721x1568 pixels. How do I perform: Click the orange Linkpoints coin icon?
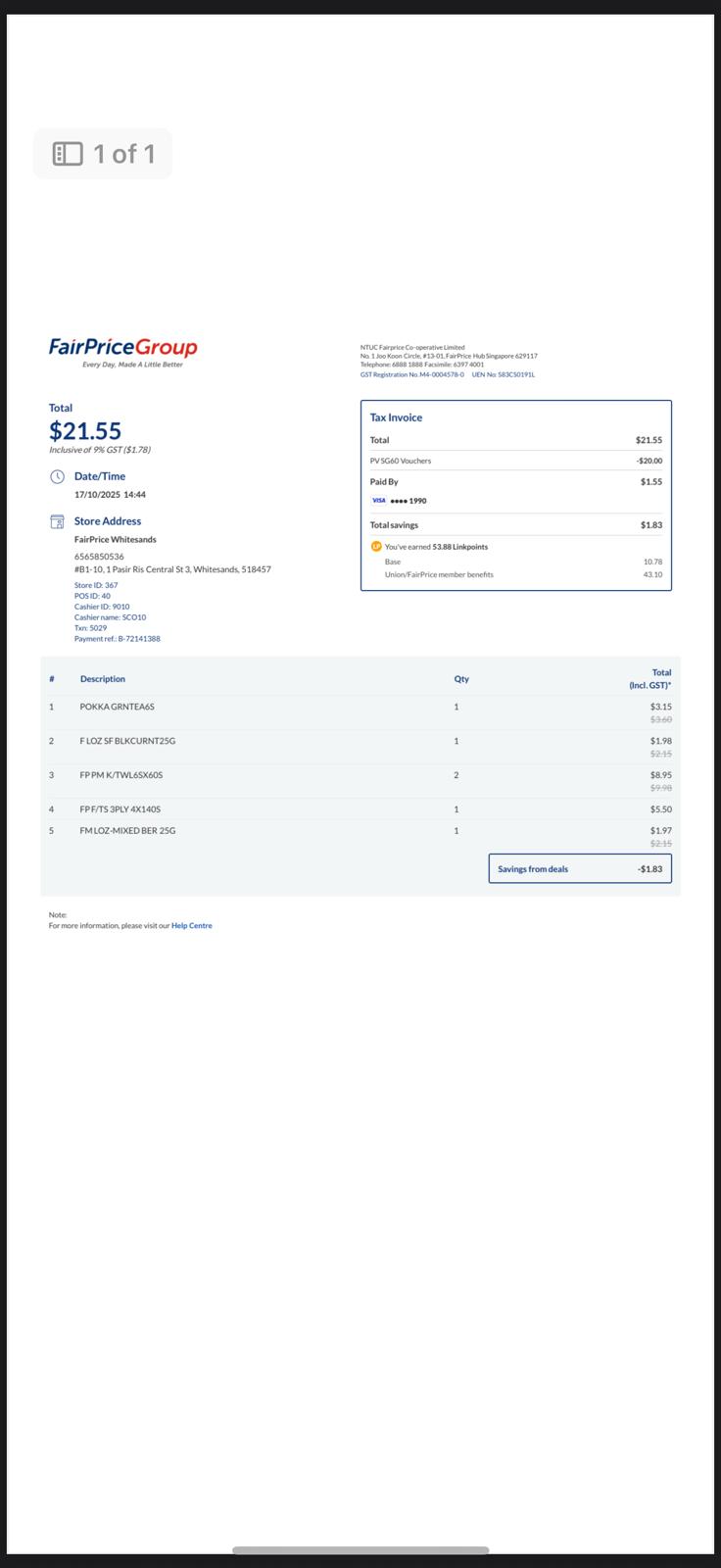pyautogui.click(x=376, y=547)
